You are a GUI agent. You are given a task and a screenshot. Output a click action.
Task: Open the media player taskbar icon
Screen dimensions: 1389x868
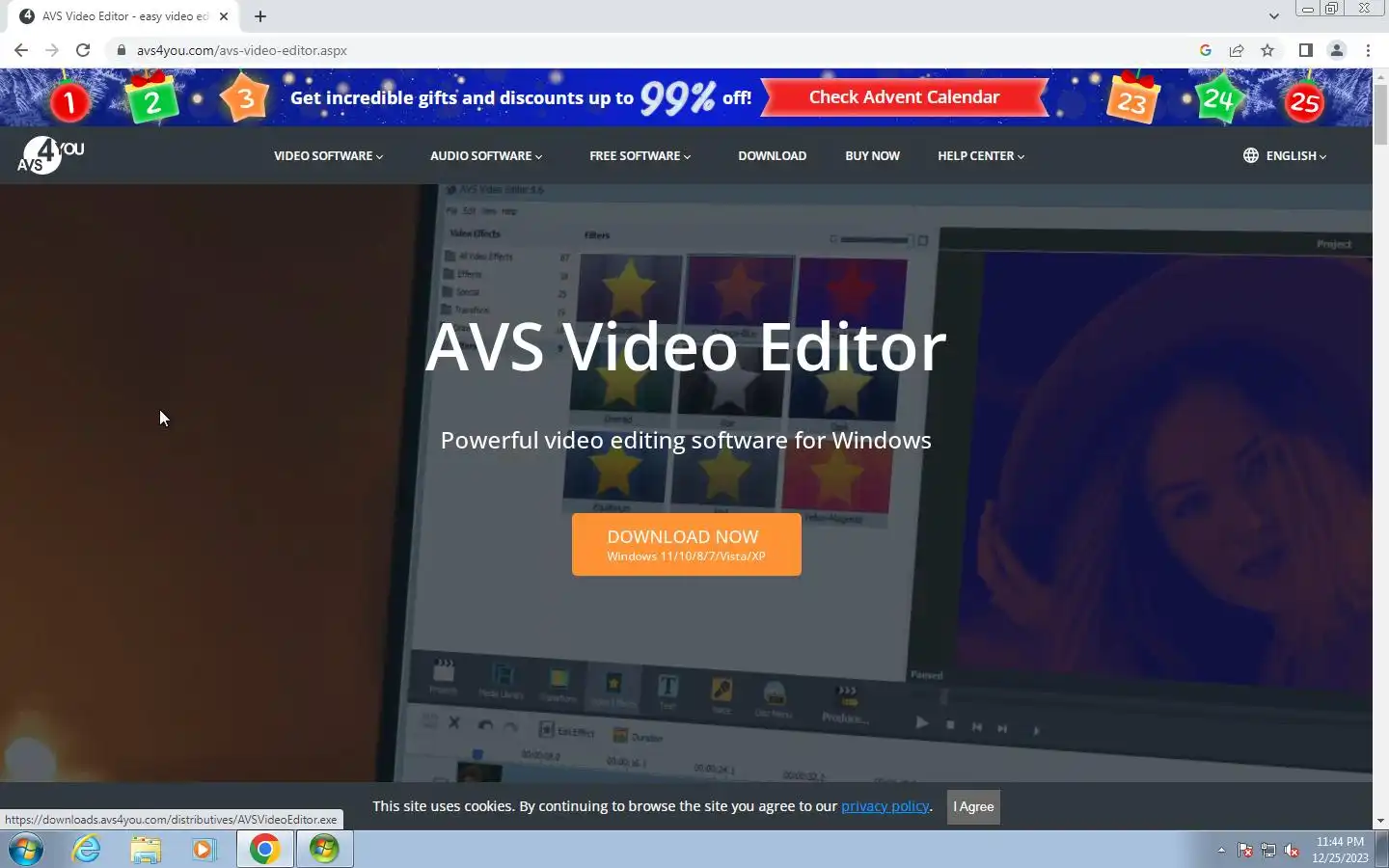[x=204, y=850]
